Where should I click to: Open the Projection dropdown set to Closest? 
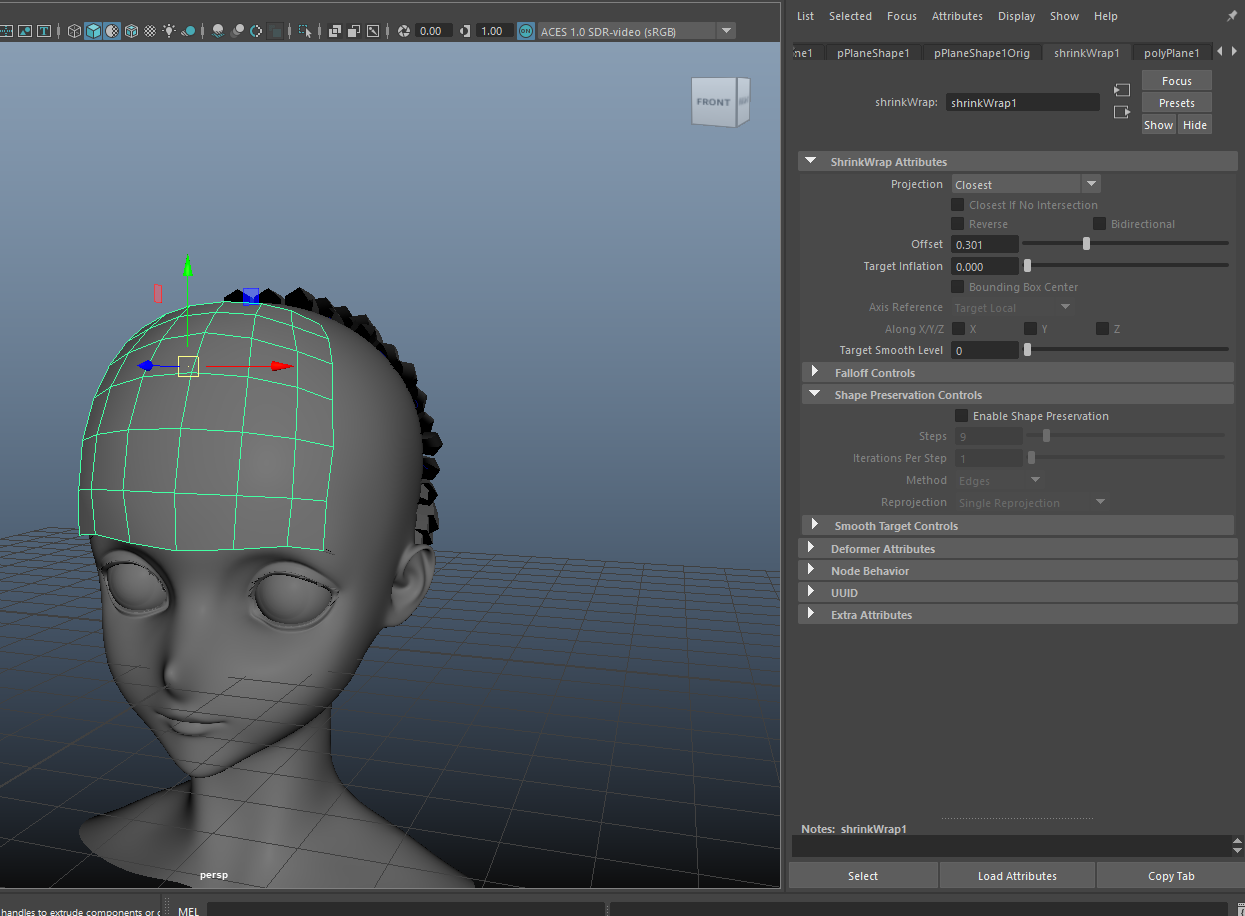(1026, 184)
